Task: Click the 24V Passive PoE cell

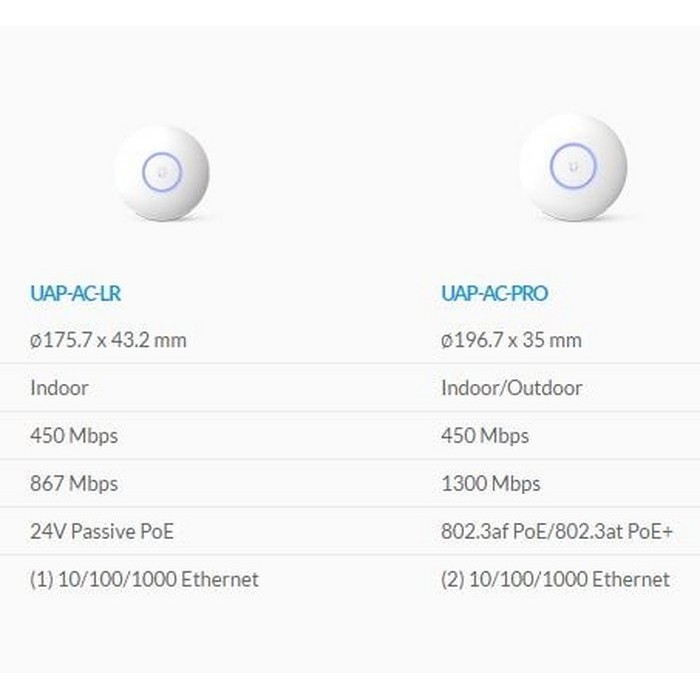Action: [102, 532]
